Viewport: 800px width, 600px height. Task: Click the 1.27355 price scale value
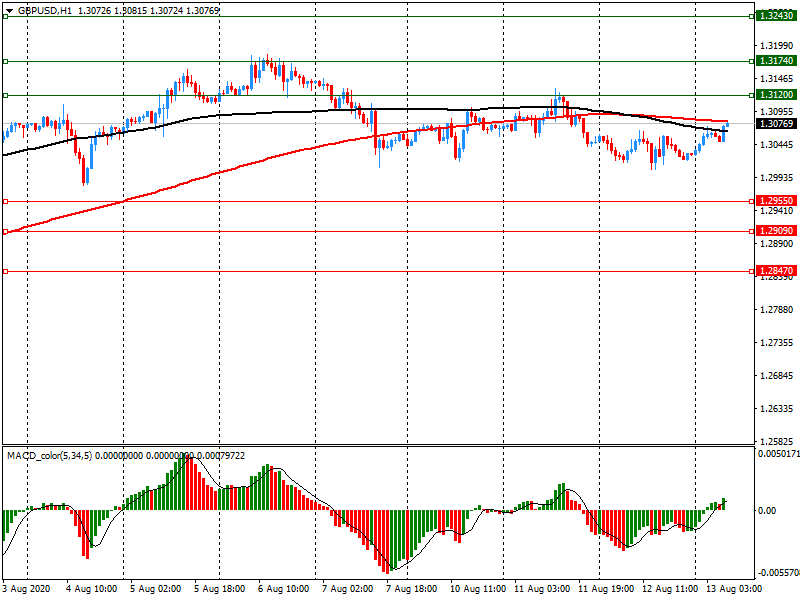[777, 343]
